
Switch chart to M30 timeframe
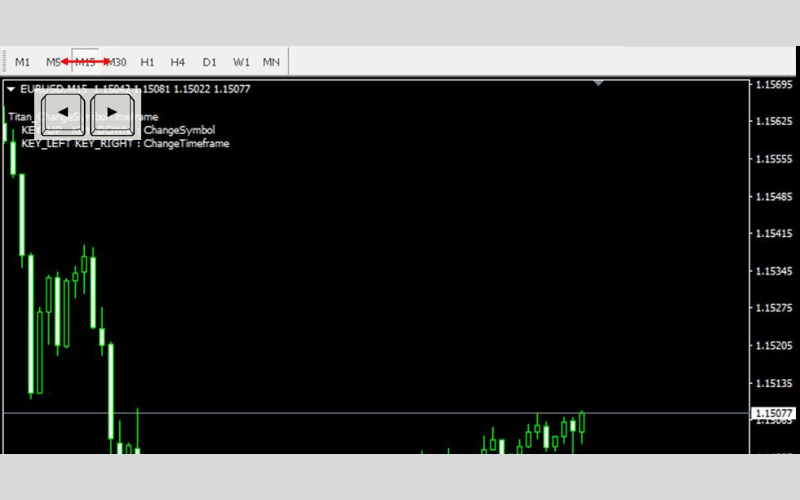tap(117, 62)
